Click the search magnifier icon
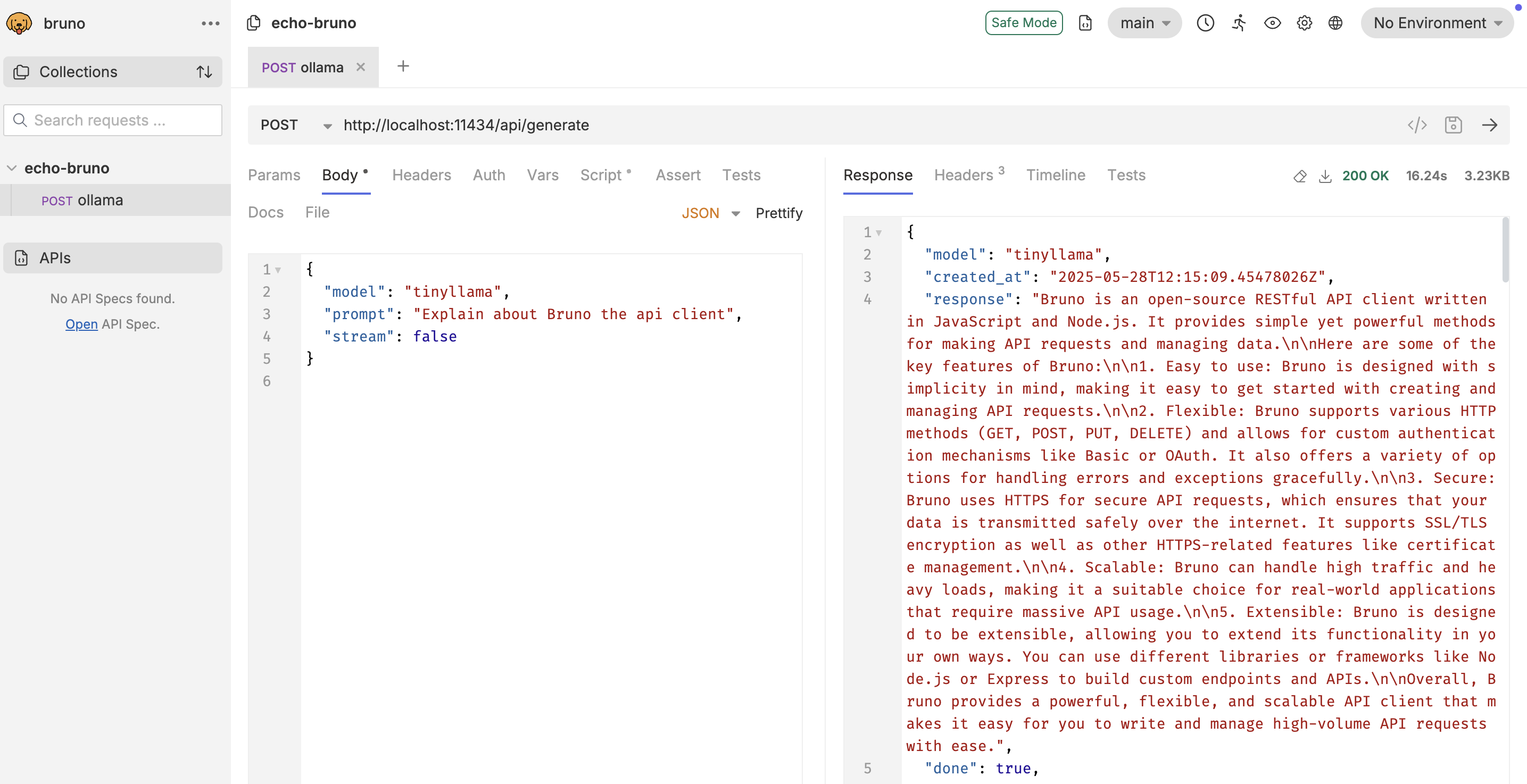This screenshot has height=784, width=1527. [x=20, y=120]
